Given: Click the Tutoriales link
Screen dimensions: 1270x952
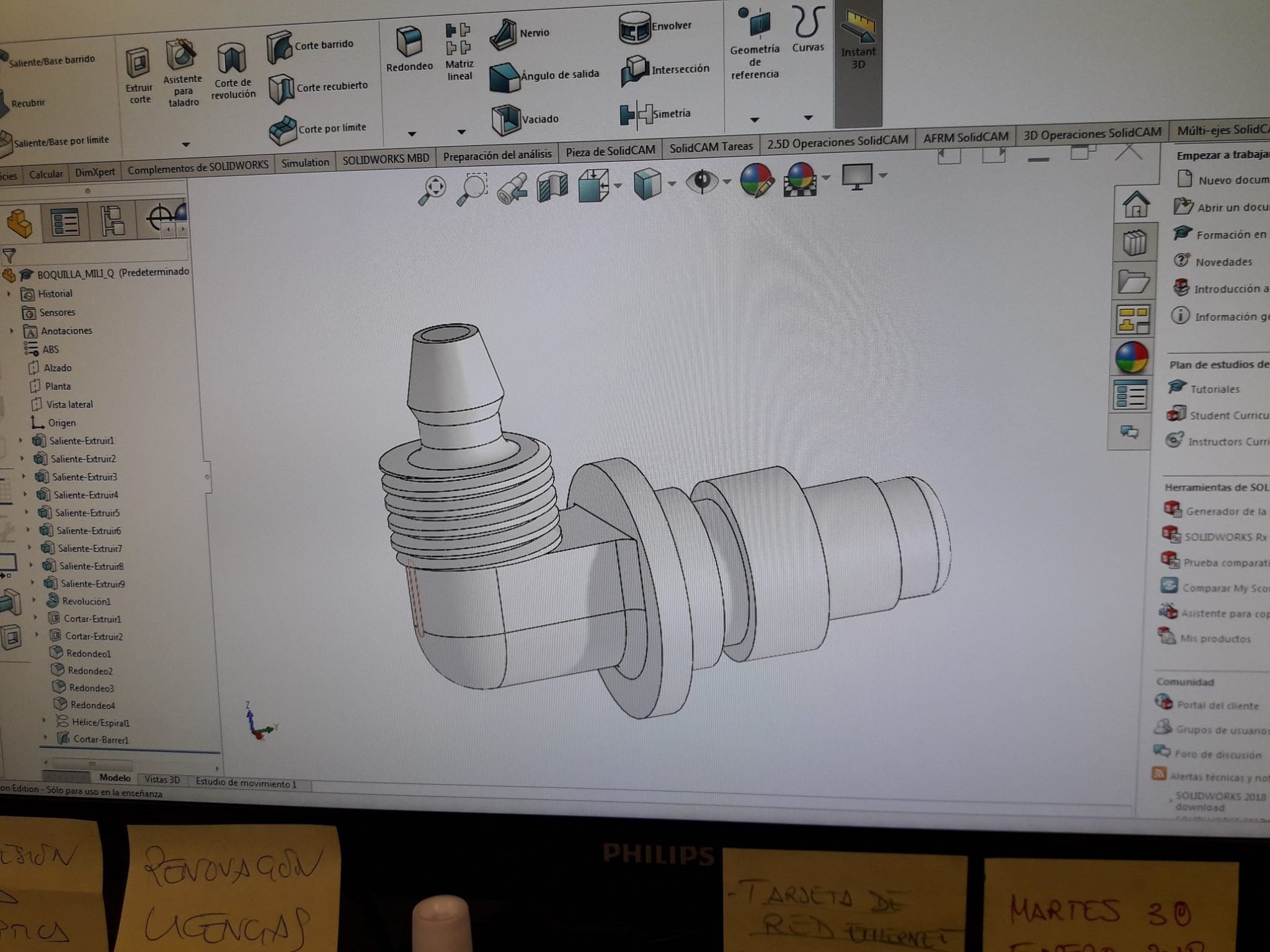Looking at the screenshot, I should click(x=1214, y=389).
